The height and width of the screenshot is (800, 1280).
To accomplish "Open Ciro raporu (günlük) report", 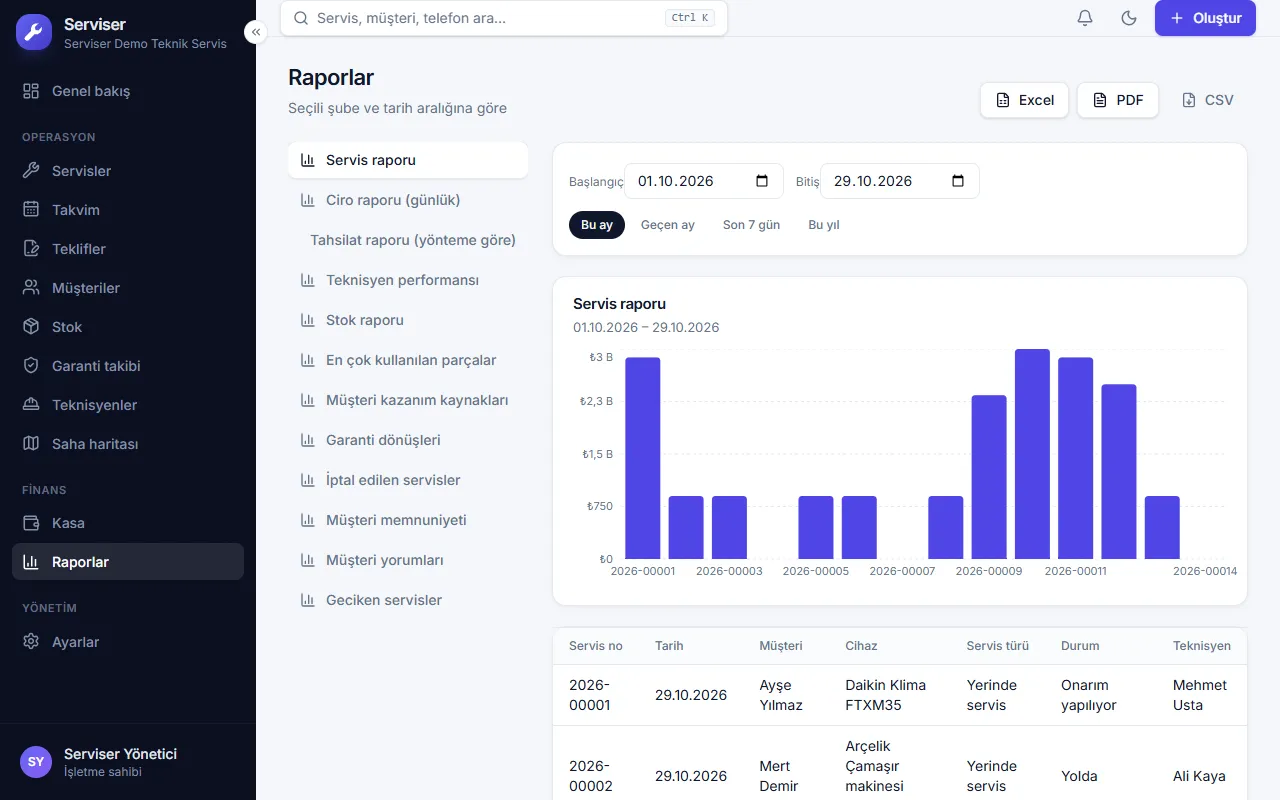I will 408,200.
